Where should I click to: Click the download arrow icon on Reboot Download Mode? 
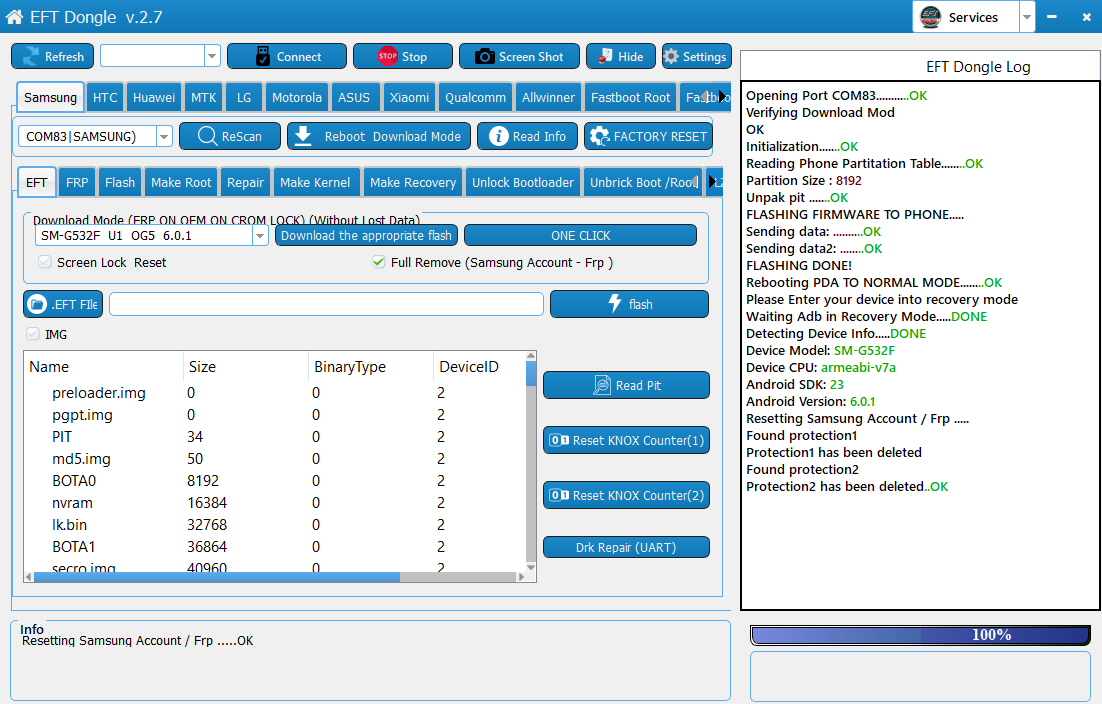pyautogui.click(x=303, y=136)
